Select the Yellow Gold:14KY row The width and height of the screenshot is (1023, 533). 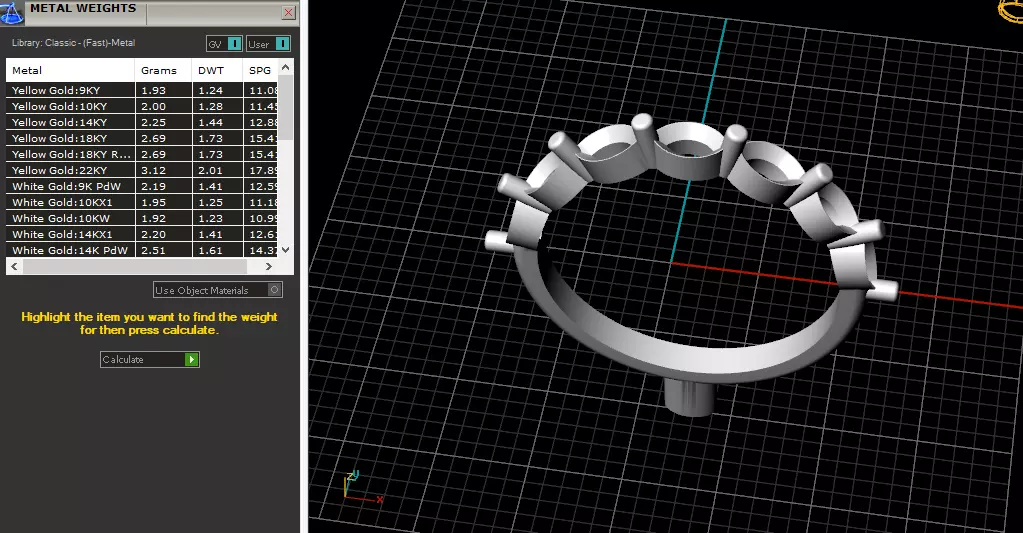142,122
